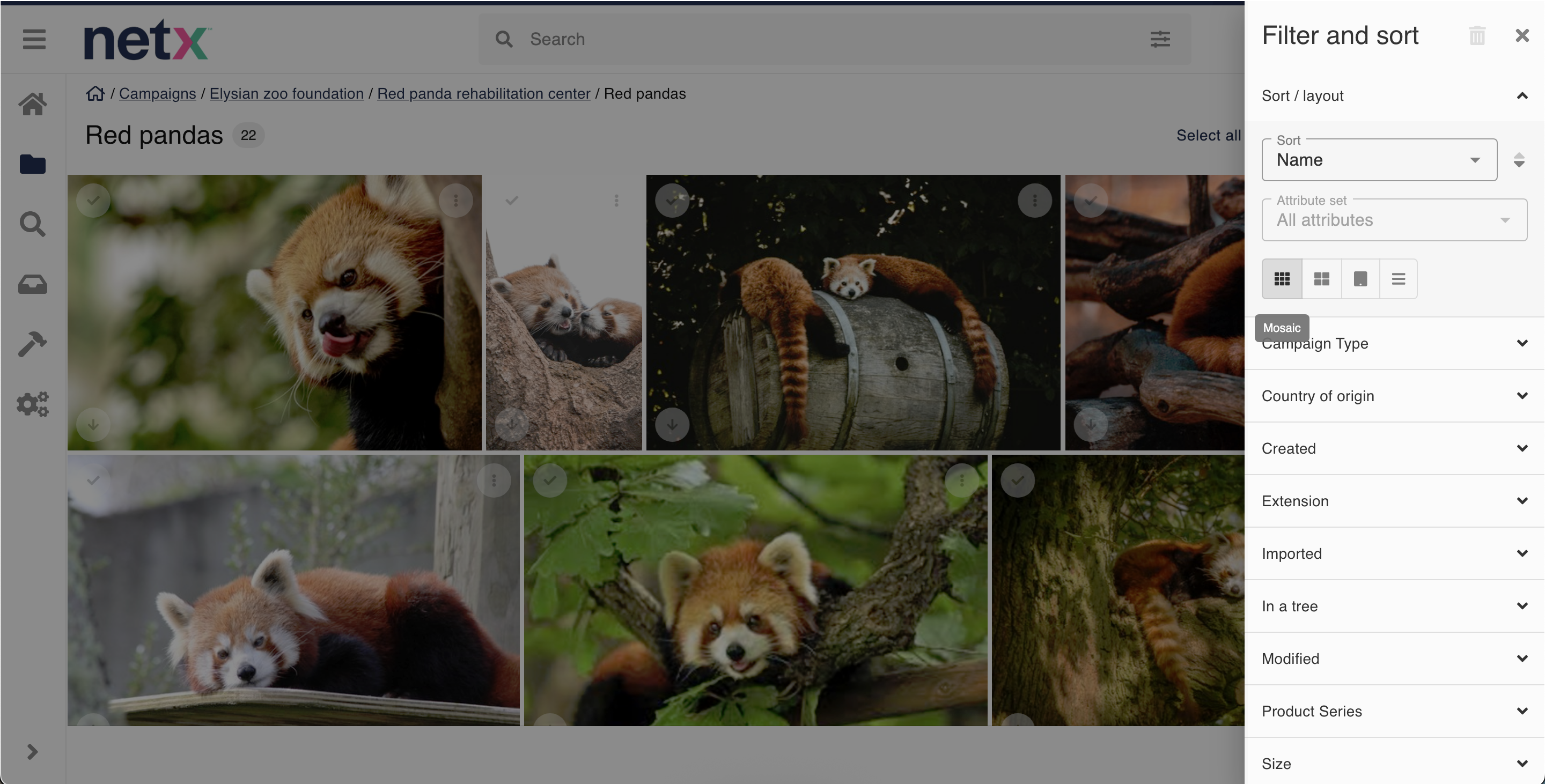Screen dimensions: 1545x784
Task: Open the tools hammer icon in sidebar
Action: pyautogui.click(x=32, y=343)
